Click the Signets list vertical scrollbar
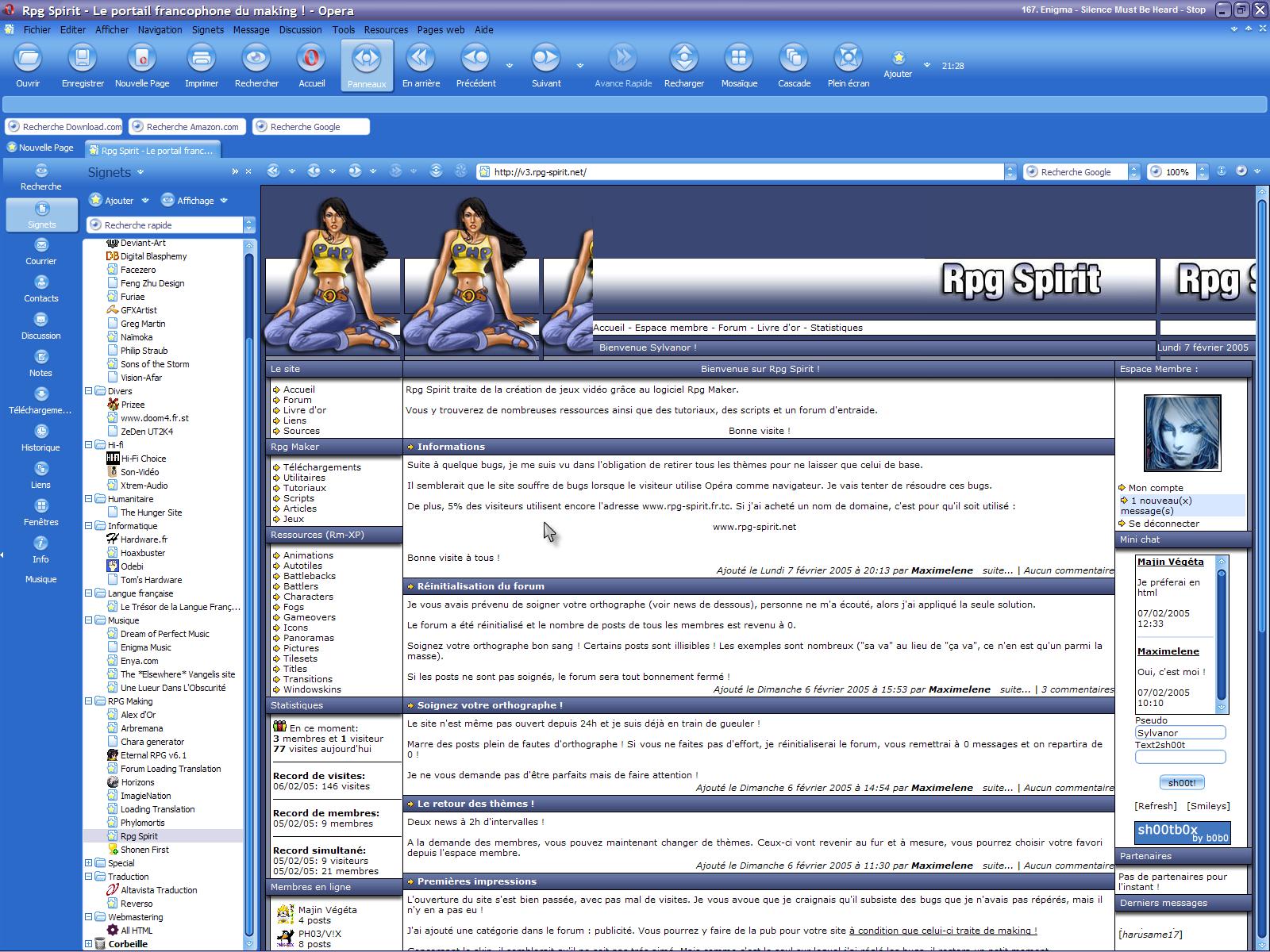The image size is (1270, 952). [x=249, y=593]
